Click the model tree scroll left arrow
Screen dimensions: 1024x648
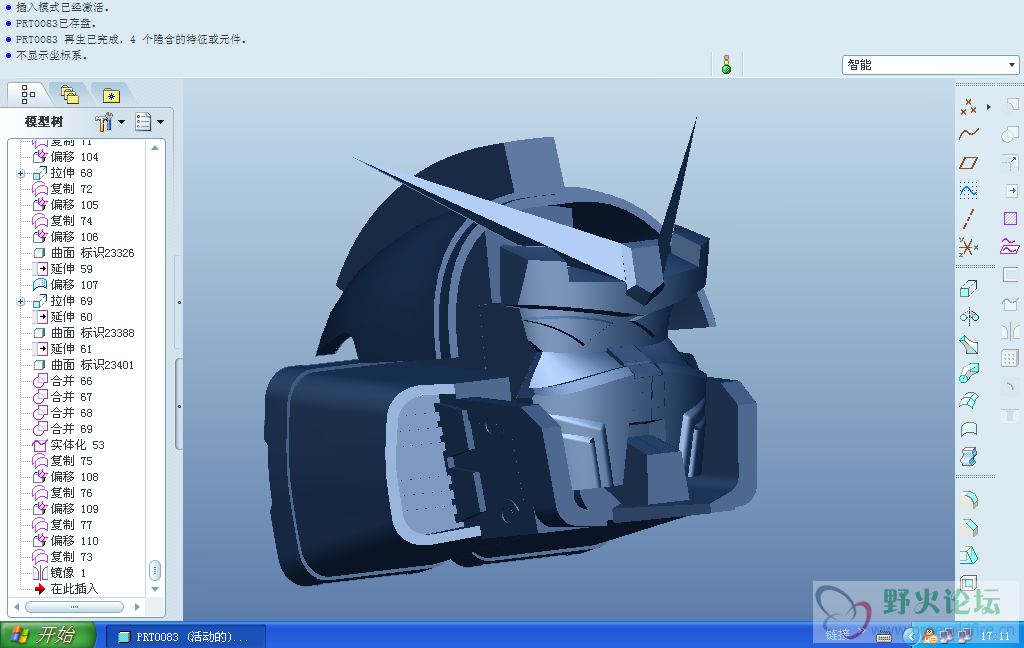click(16, 607)
